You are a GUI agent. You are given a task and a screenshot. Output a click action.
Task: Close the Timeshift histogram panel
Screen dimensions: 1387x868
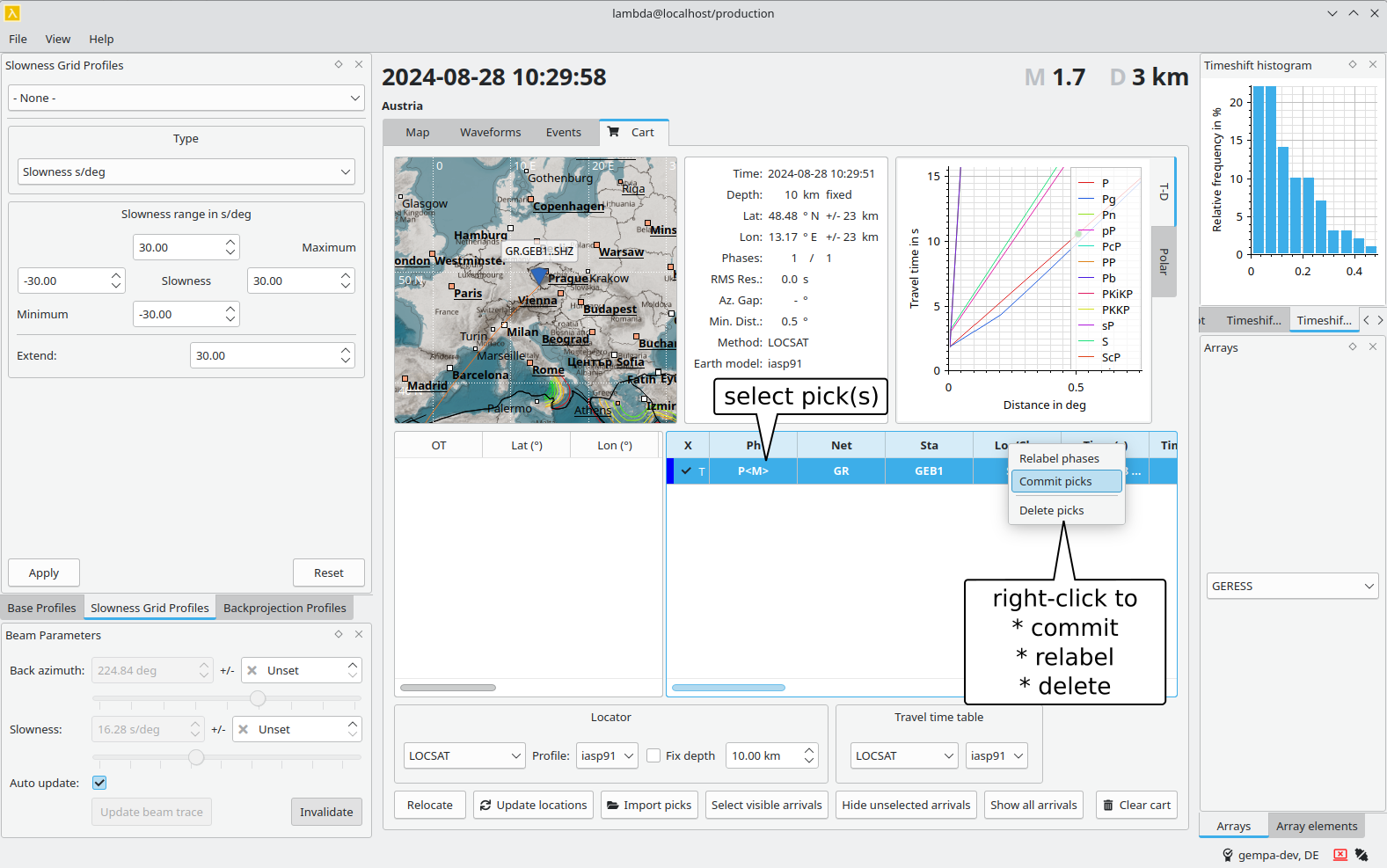pyautogui.click(x=1373, y=64)
